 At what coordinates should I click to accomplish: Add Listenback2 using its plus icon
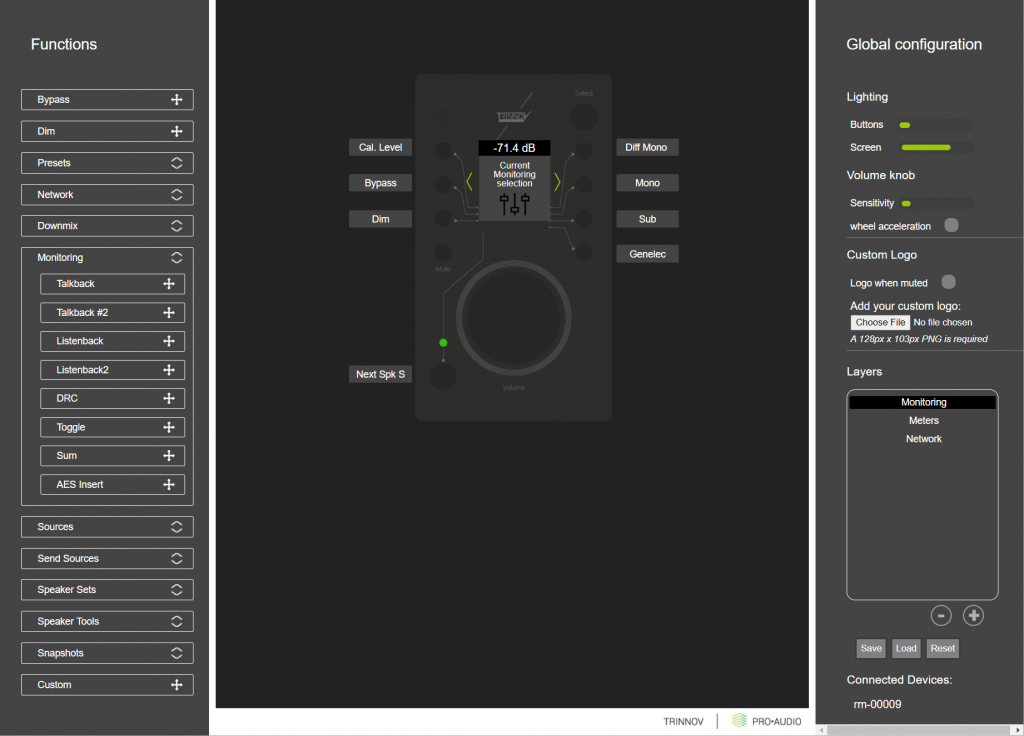[168, 370]
